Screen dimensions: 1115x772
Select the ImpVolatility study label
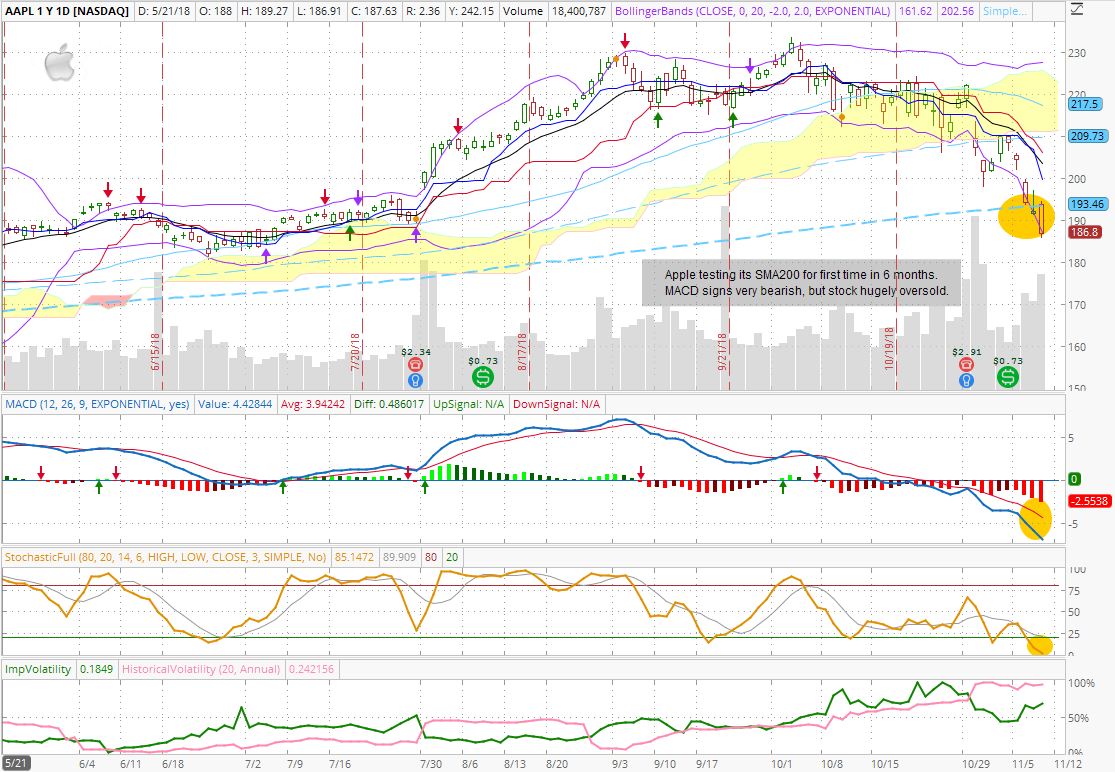38,669
